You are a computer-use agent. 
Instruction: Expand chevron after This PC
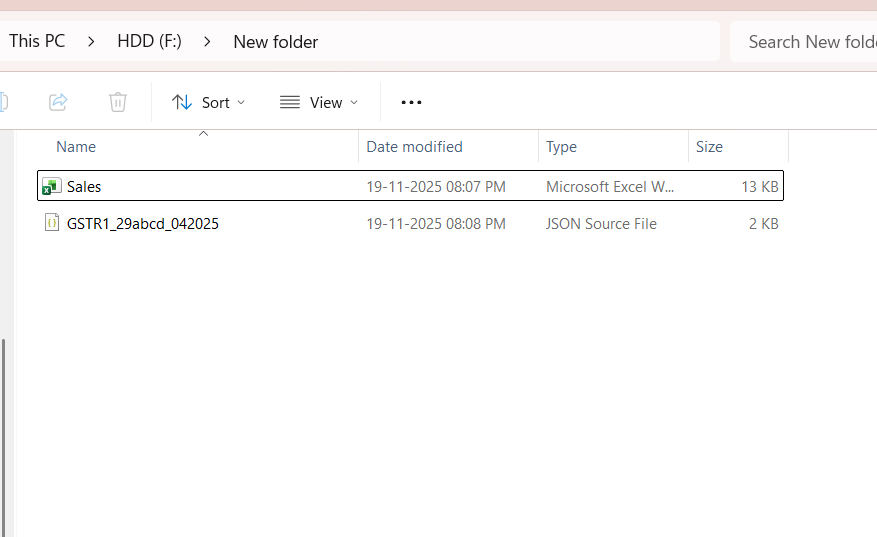(91, 42)
